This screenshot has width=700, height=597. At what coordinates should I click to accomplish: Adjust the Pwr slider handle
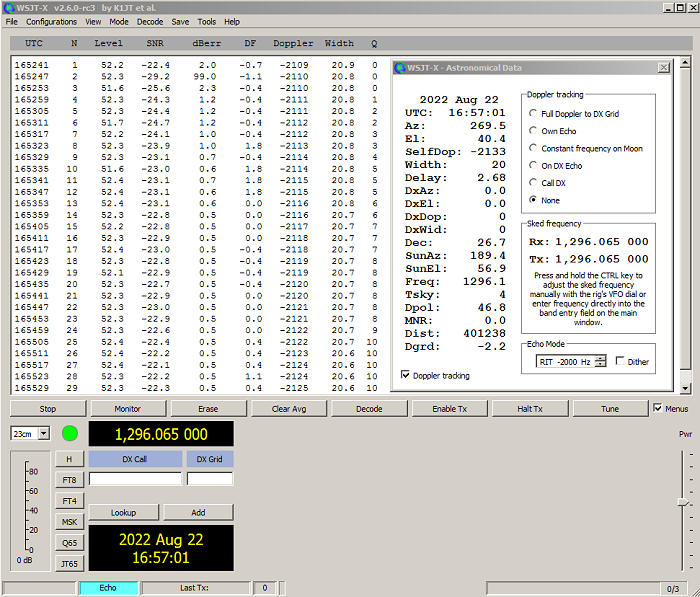coord(683,502)
